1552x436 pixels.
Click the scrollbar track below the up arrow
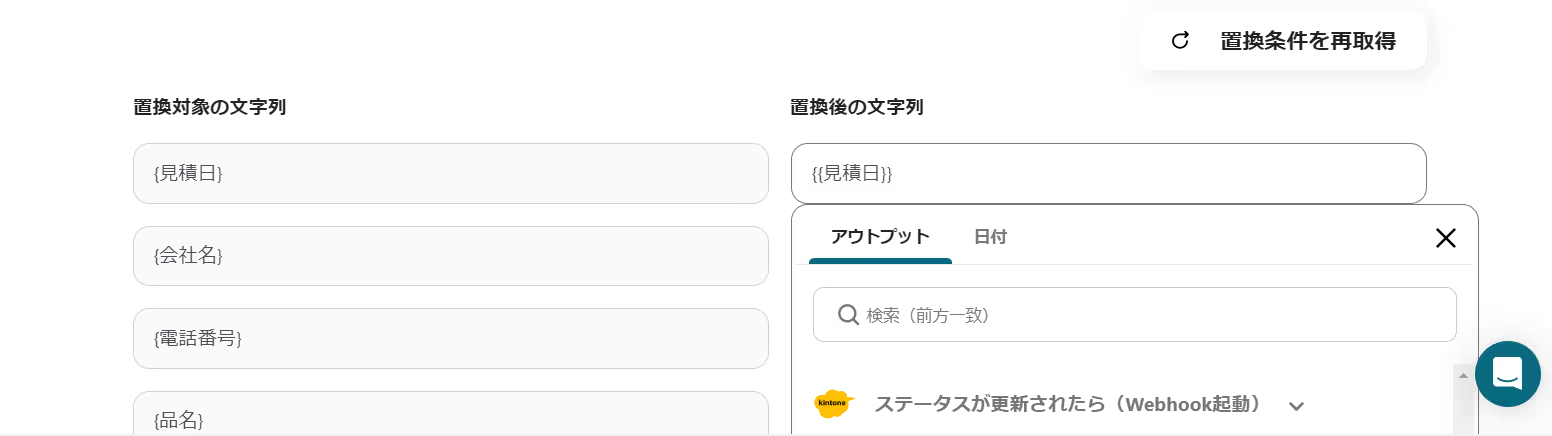[1463, 412]
